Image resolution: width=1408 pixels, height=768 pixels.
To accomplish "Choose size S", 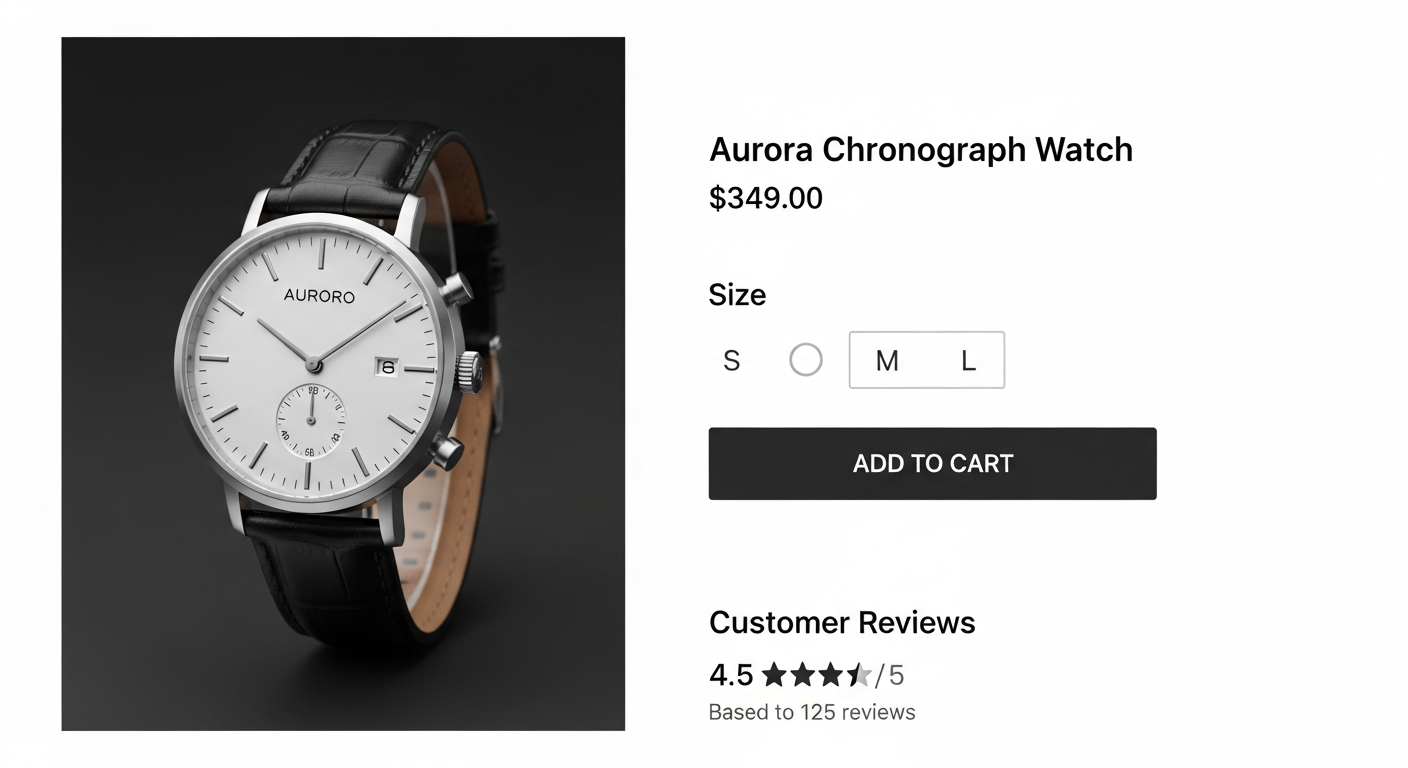I will pyautogui.click(x=732, y=361).
